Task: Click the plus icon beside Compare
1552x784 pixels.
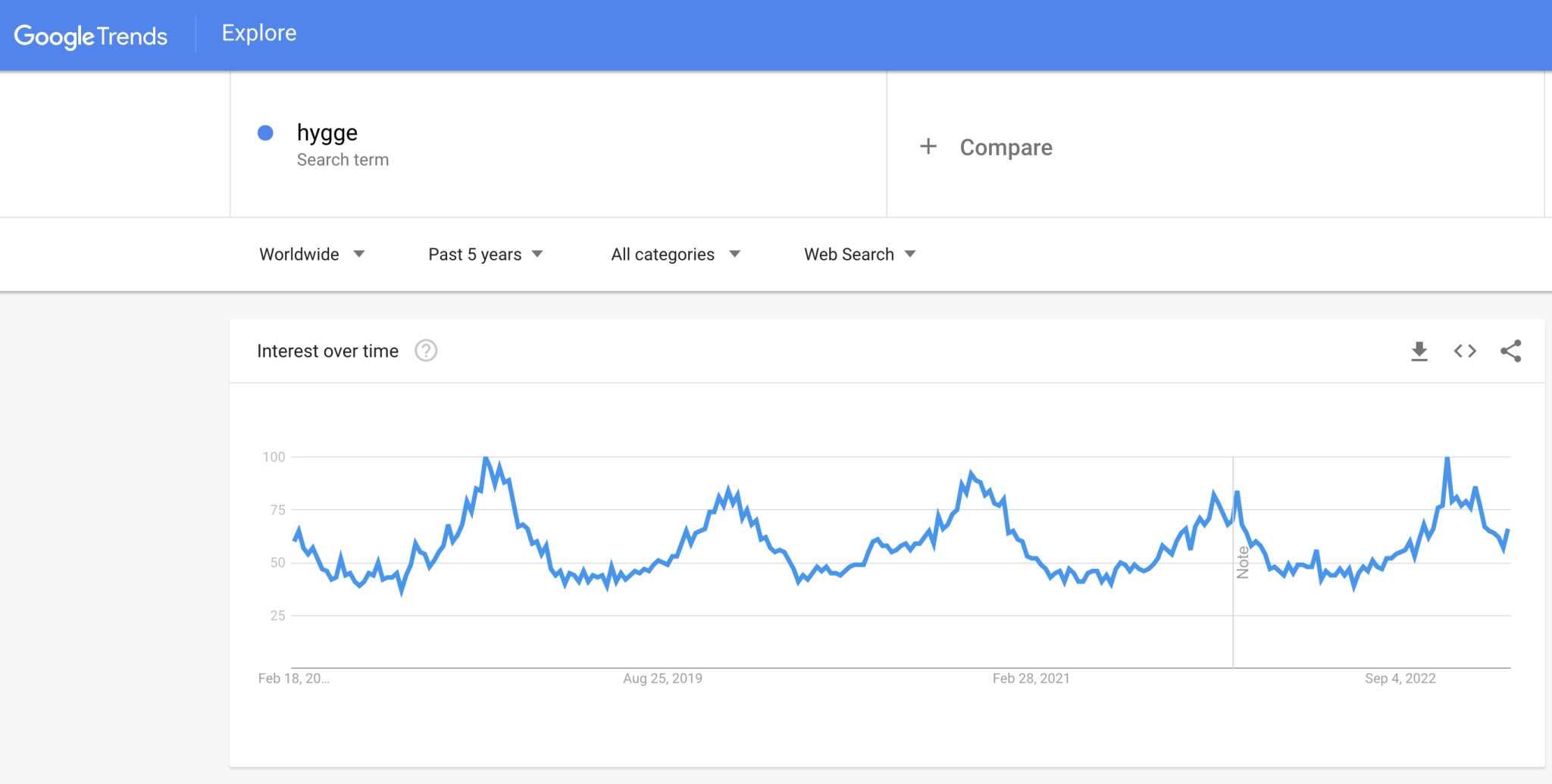Action: point(928,146)
